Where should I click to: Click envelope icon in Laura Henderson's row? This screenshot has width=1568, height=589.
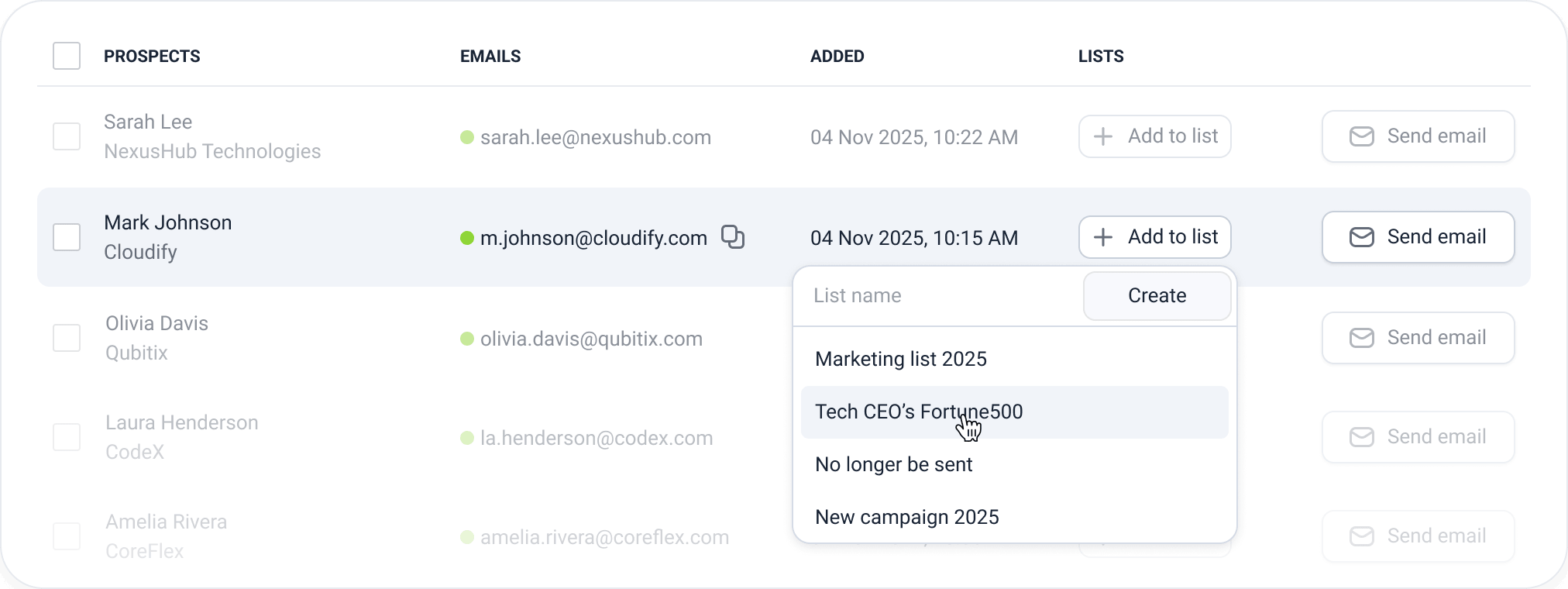pyautogui.click(x=1361, y=437)
